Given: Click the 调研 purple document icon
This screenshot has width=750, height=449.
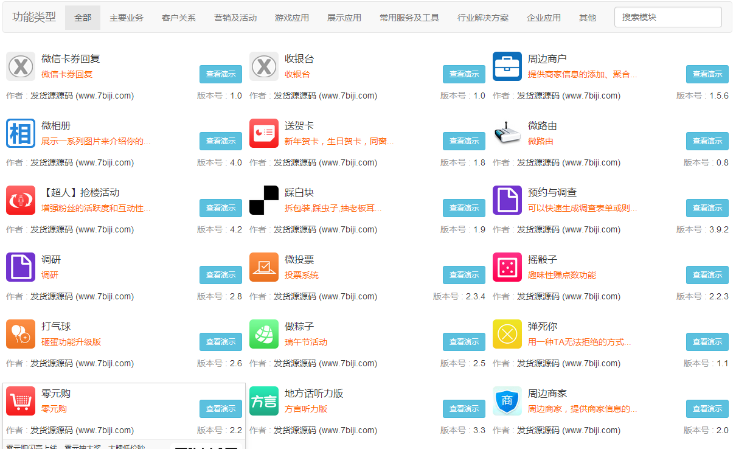Looking at the screenshot, I should [21, 267].
